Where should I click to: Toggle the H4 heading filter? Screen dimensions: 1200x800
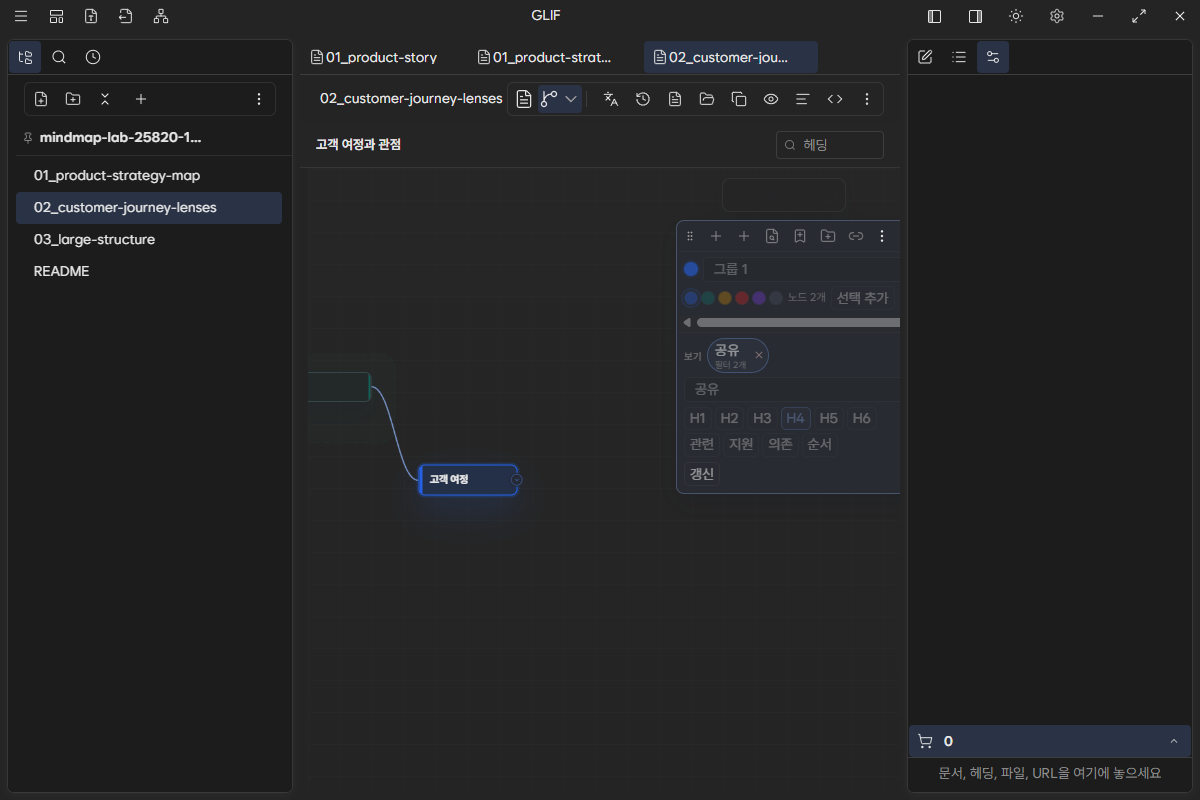coord(796,418)
